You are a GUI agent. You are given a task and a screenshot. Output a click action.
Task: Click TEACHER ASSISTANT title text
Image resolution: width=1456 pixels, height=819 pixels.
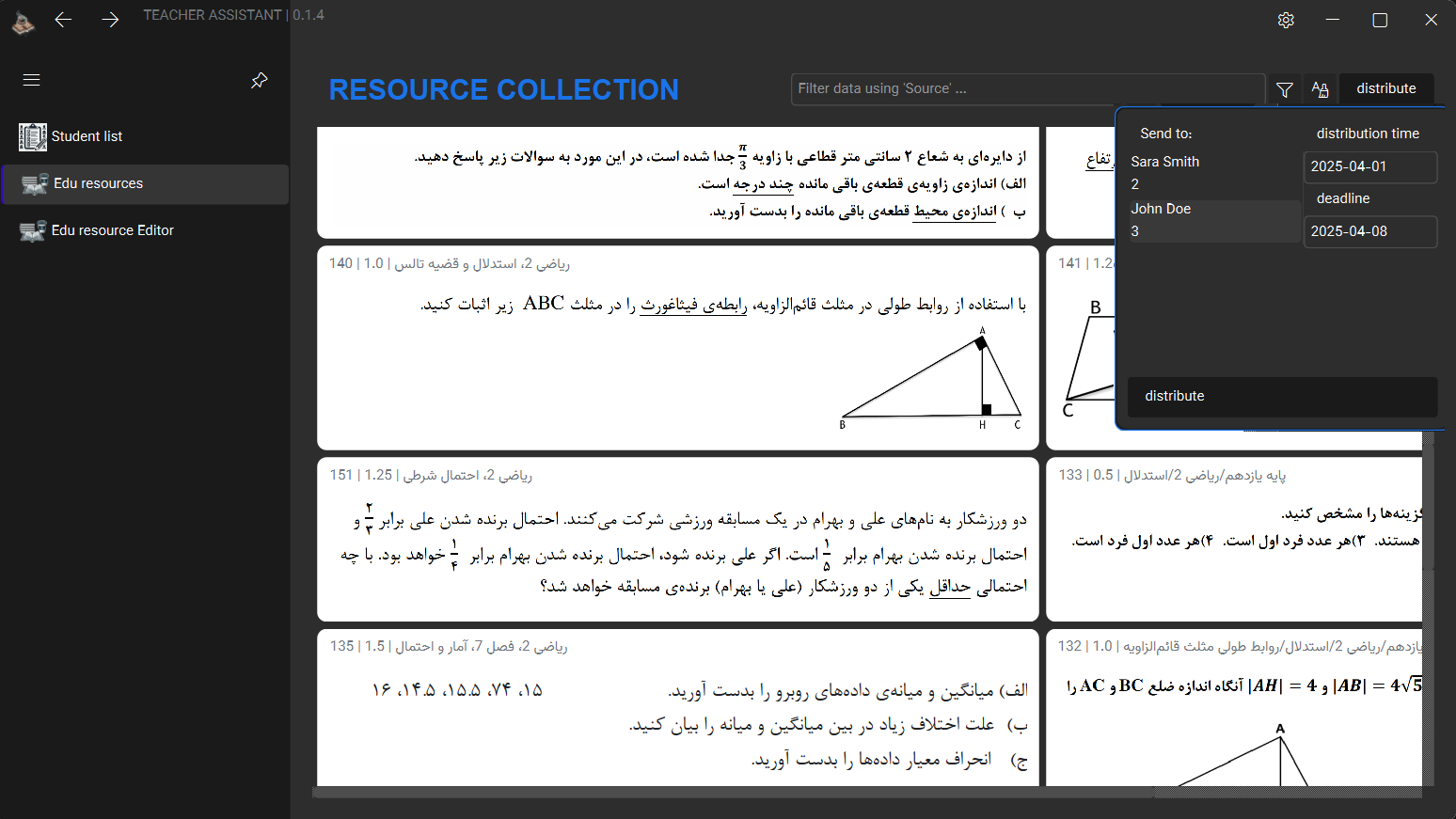click(213, 15)
